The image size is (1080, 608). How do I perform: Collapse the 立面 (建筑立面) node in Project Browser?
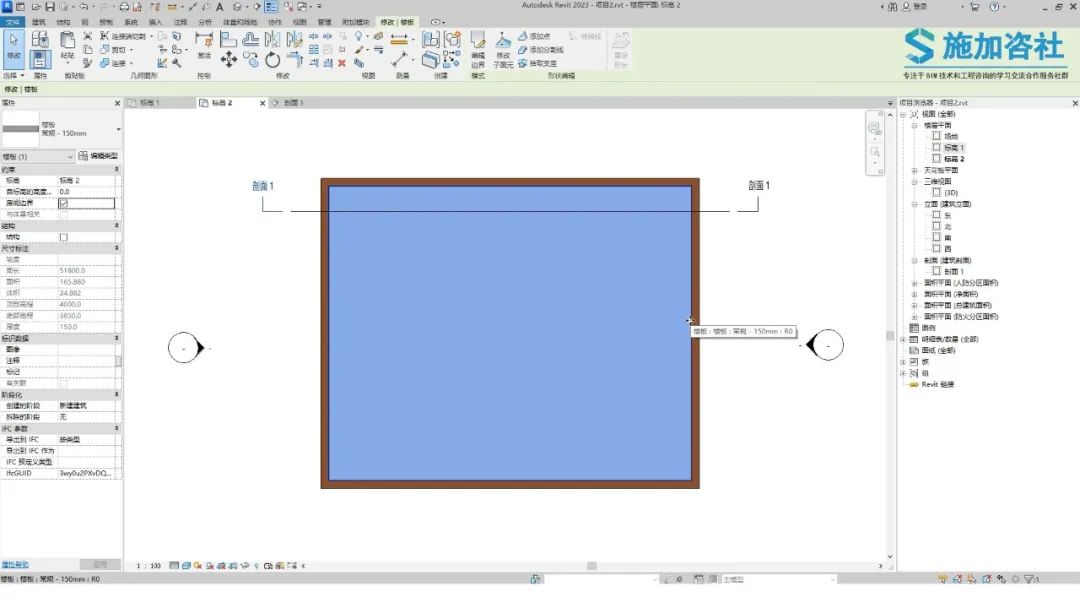coord(915,204)
